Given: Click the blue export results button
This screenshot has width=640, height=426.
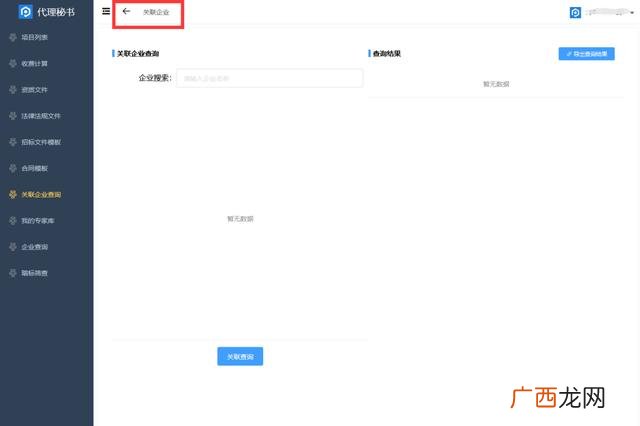Looking at the screenshot, I should coord(587,54).
